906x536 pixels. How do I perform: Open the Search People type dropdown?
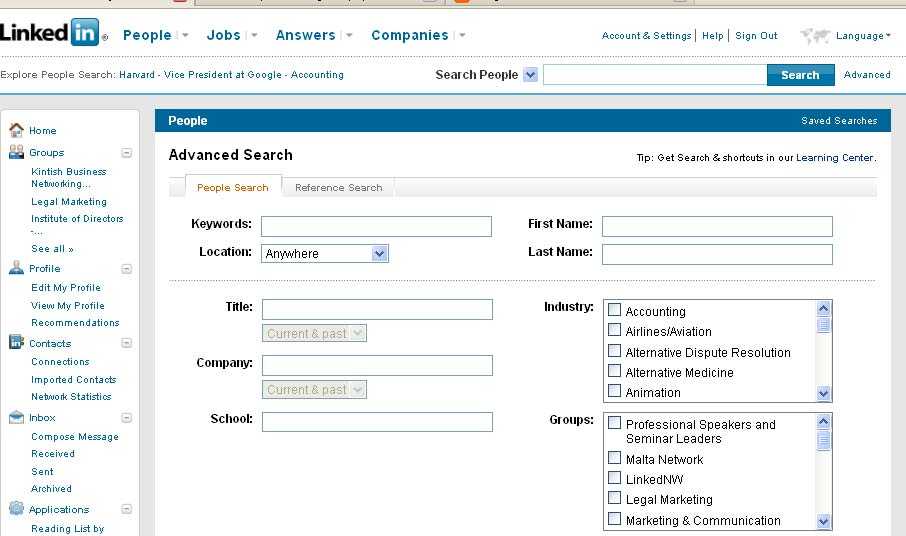pyautogui.click(x=530, y=75)
